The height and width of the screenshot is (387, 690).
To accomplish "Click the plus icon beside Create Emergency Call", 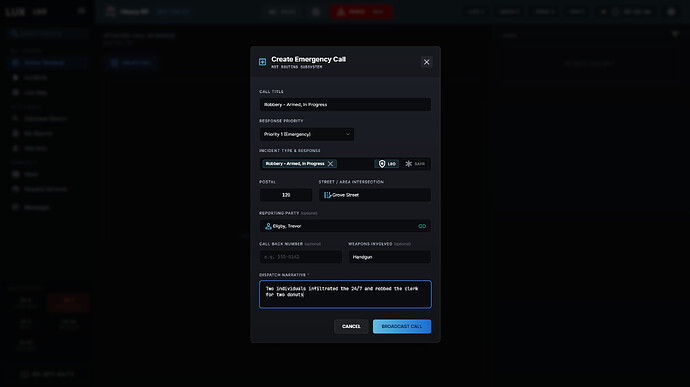I will tap(262, 62).
